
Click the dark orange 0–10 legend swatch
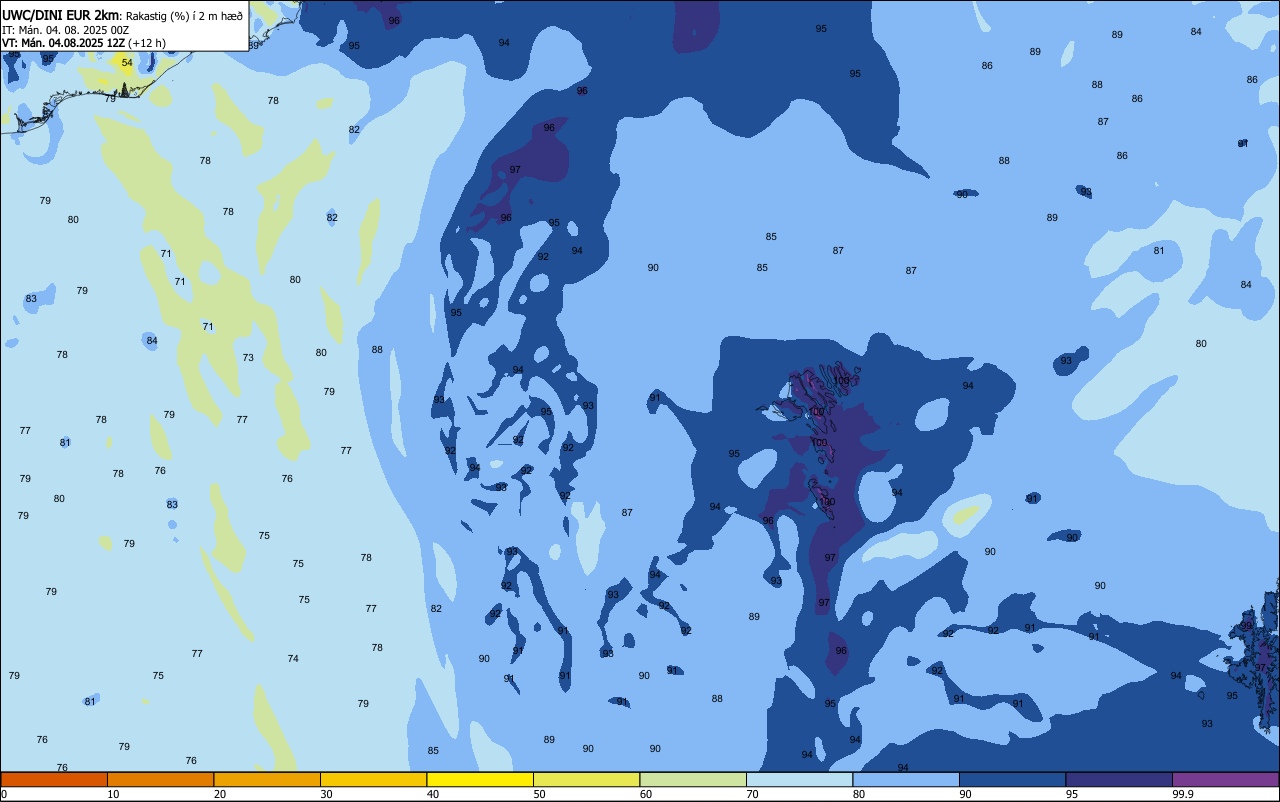(54, 779)
